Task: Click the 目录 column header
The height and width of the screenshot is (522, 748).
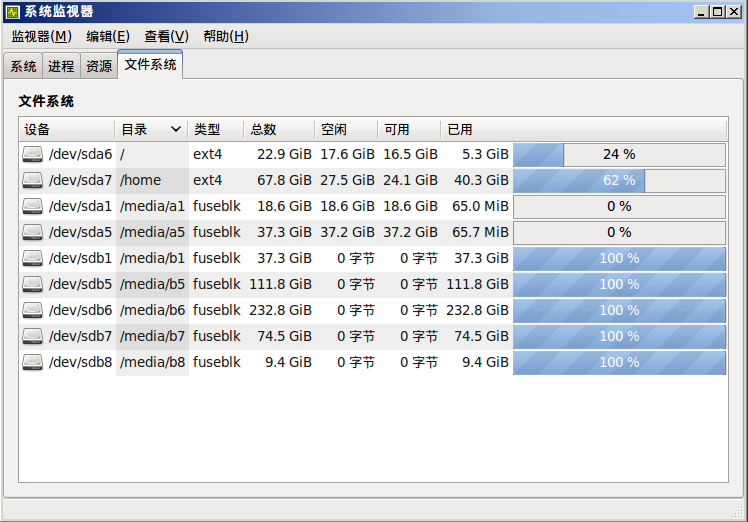Action: [151, 129]
